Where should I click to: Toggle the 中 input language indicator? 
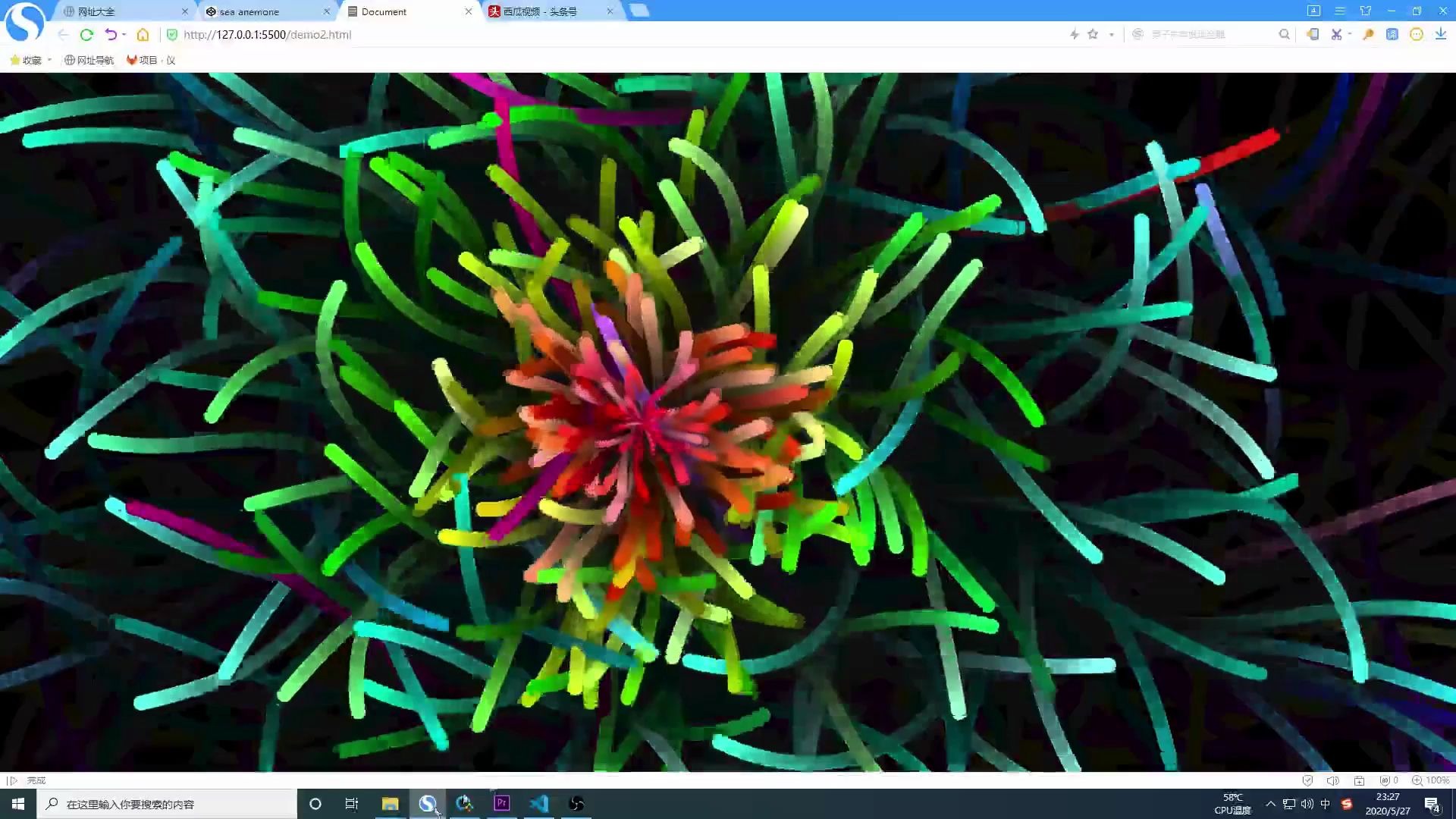pos(1326,804)
